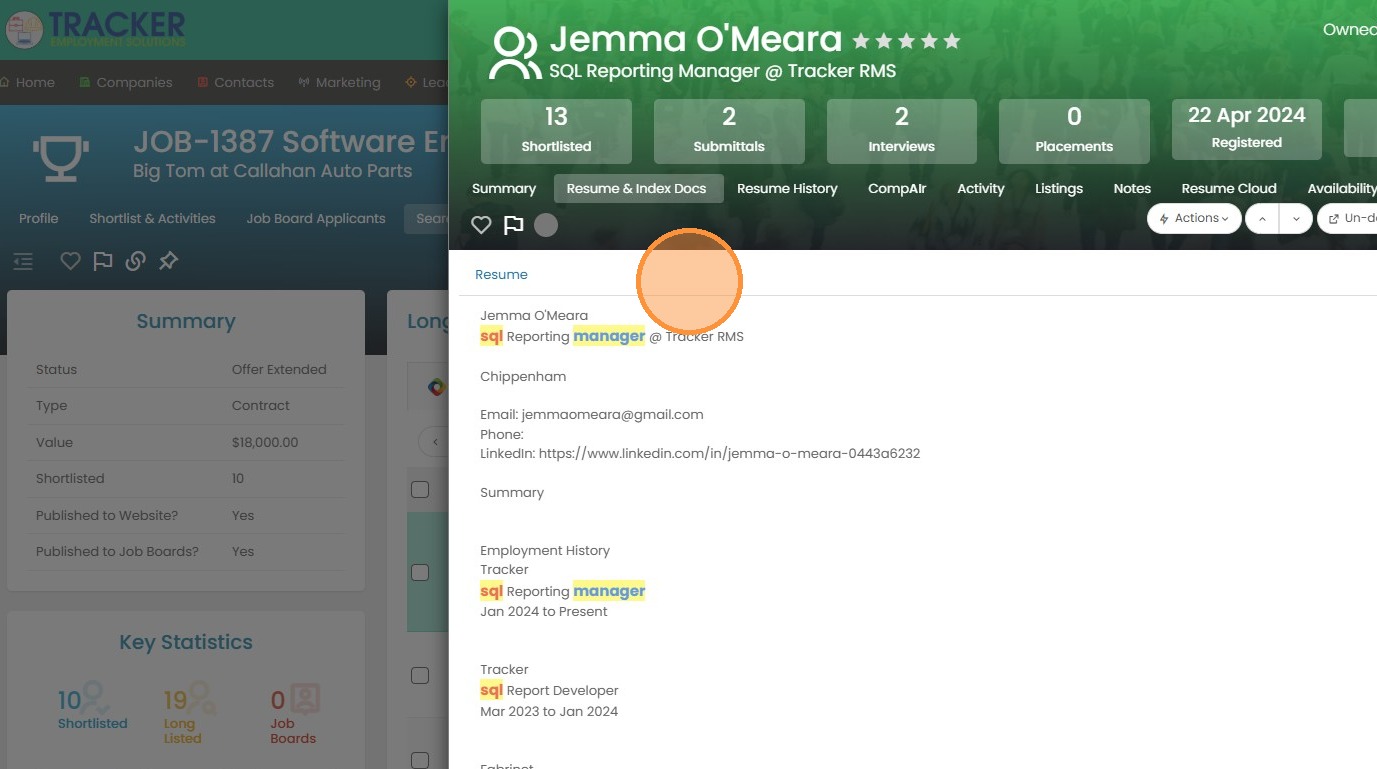Flag JOB-1387 with the job's flag icon

(x=102, y=261)
